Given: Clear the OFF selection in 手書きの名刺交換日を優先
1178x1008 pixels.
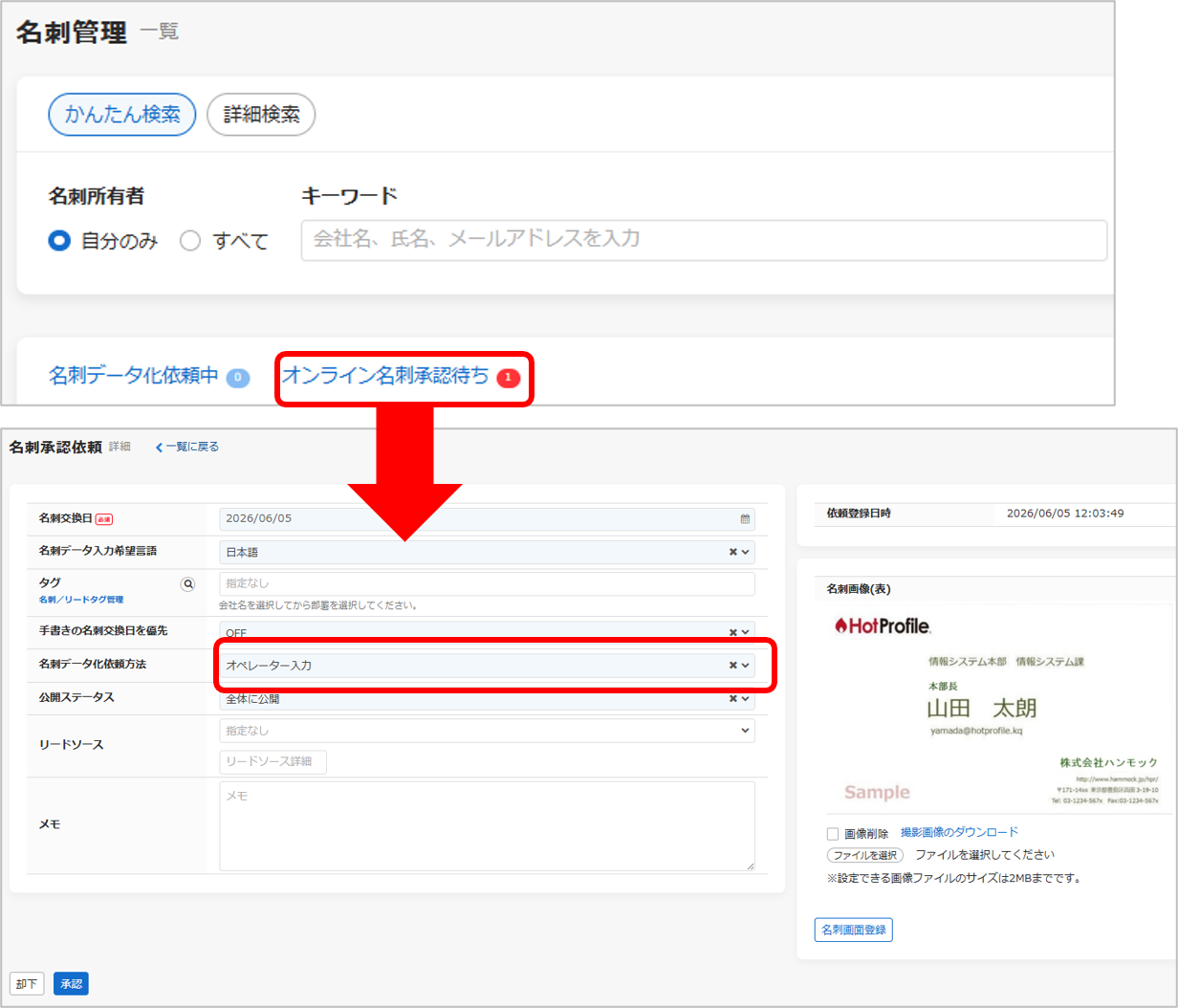Looking at the screenshot, I should click(733, 632).
